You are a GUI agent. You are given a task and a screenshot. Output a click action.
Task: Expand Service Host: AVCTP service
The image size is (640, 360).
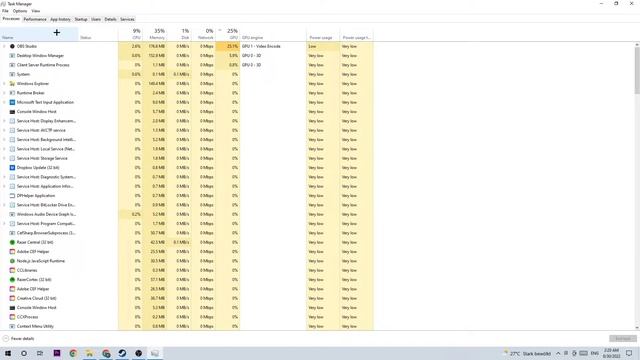[4, 130]
